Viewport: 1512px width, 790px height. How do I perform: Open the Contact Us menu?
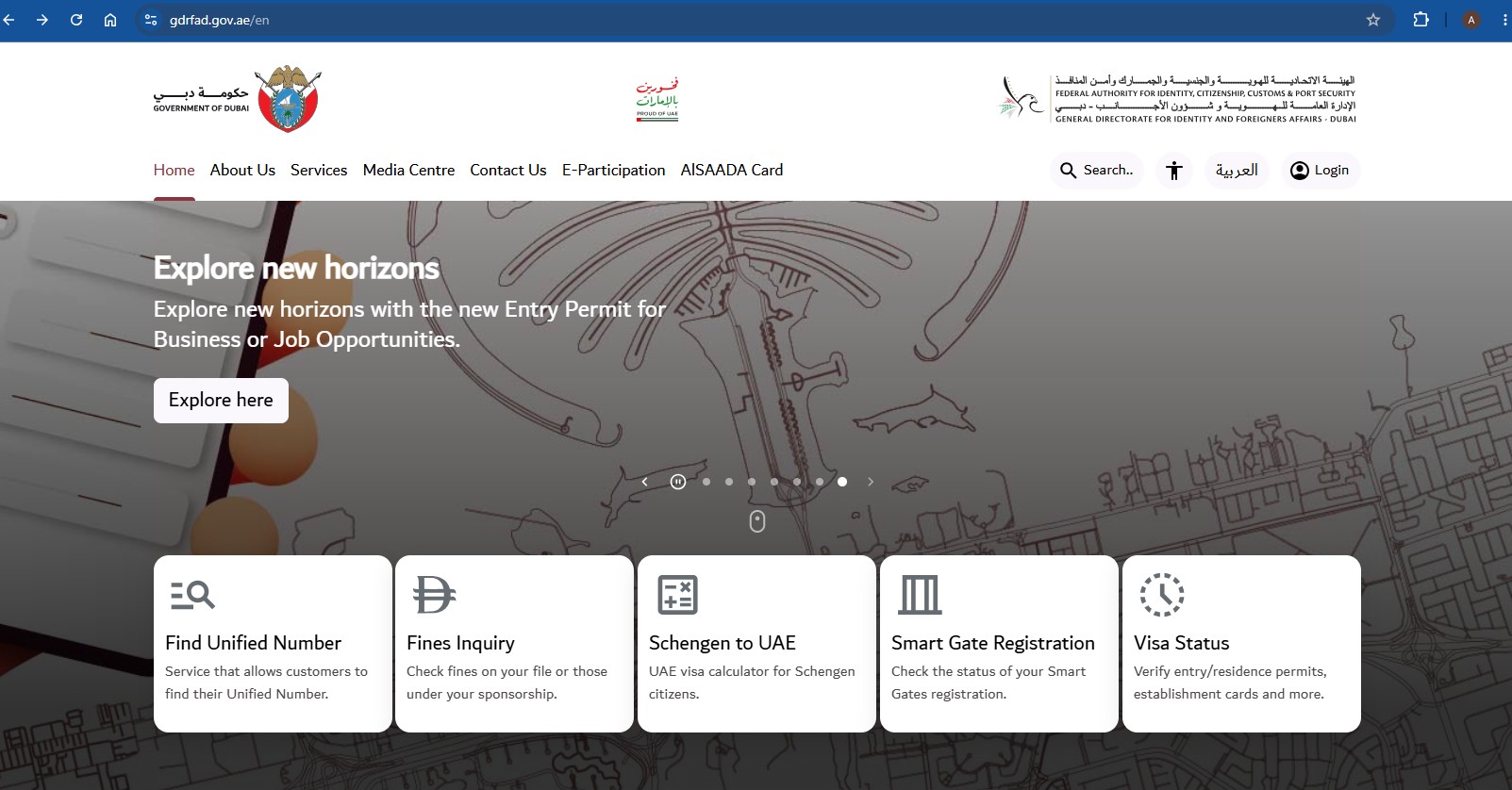coord(508,170)
